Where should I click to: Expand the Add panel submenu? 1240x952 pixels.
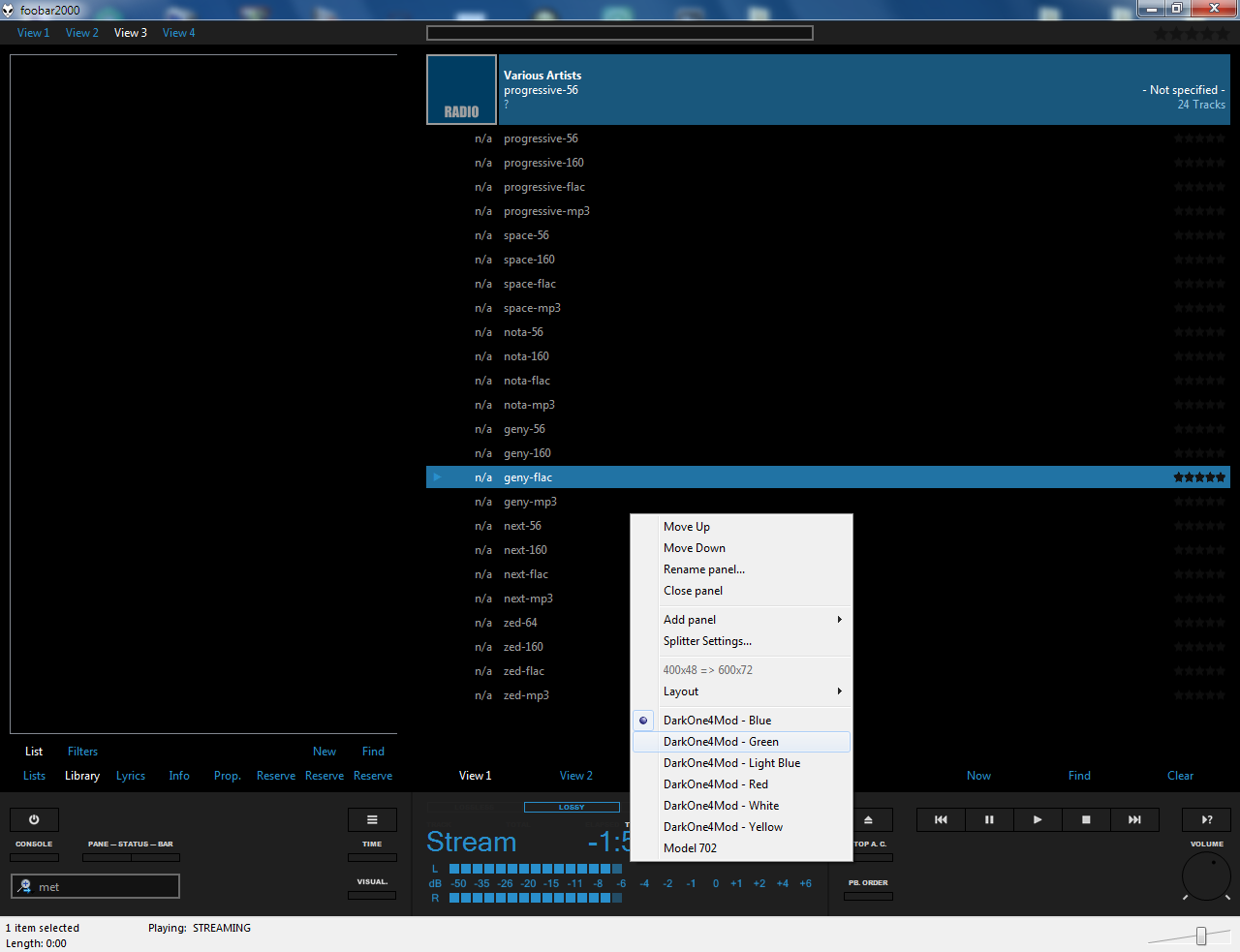pos(741,620)
